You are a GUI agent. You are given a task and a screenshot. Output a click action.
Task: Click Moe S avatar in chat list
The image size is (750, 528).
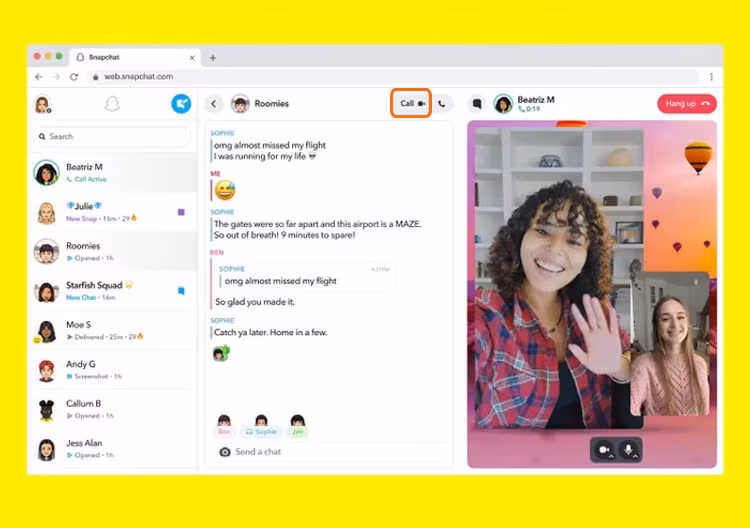(x=46, y=330)
